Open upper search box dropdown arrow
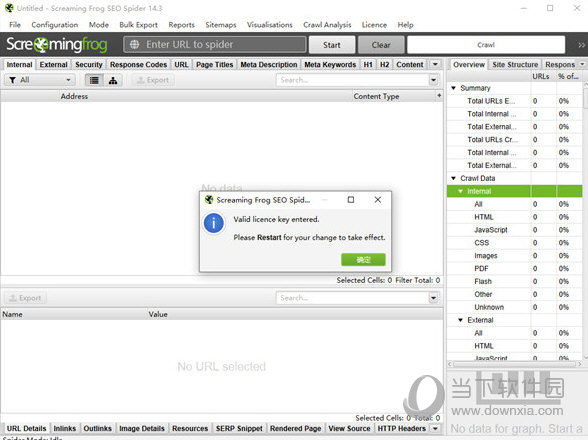The width and height of the screenshot is (588, 440). pos(434,80)
